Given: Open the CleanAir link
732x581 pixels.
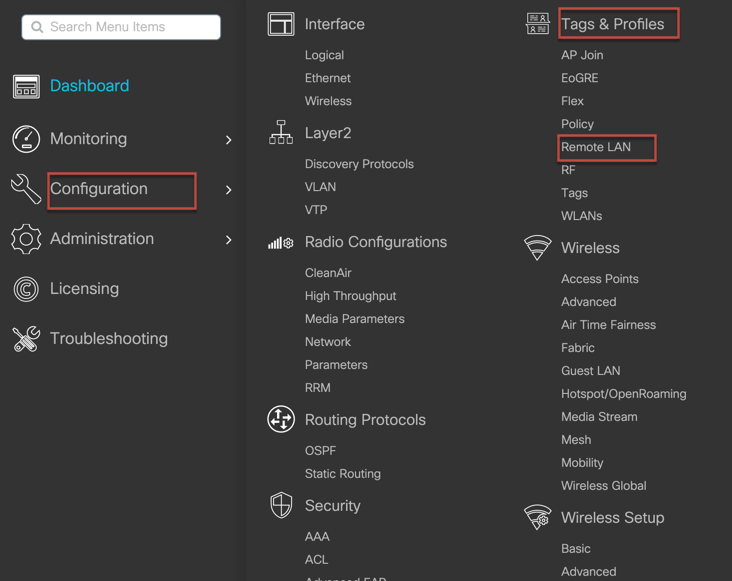Looking at the screenshot, I should (328, 273).
